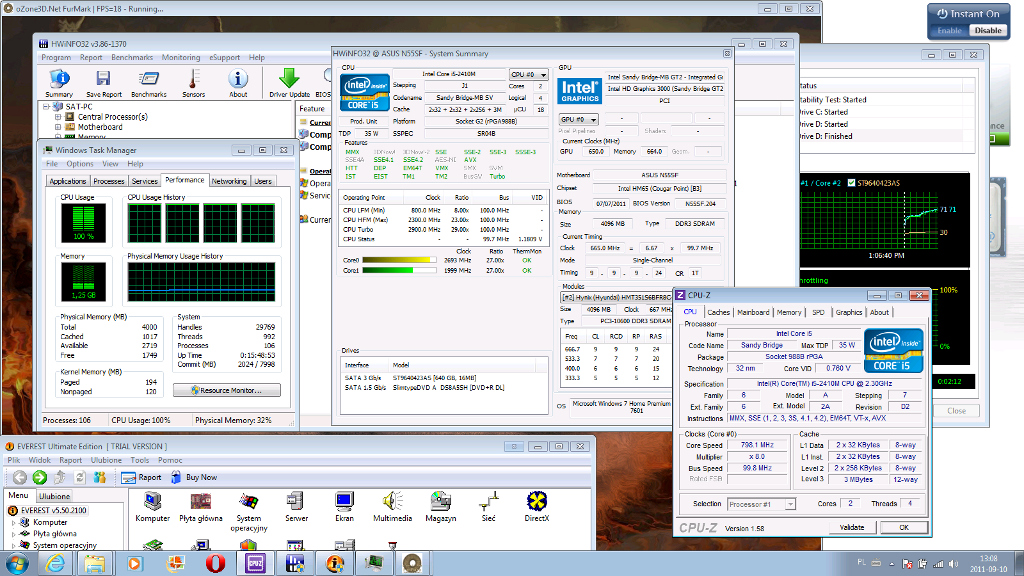Image resolution: width=1024 pixels, height=576 pixels.
Task: Open the Multimedia speaker icon in EVEREST
Action: tap(392, 507)
